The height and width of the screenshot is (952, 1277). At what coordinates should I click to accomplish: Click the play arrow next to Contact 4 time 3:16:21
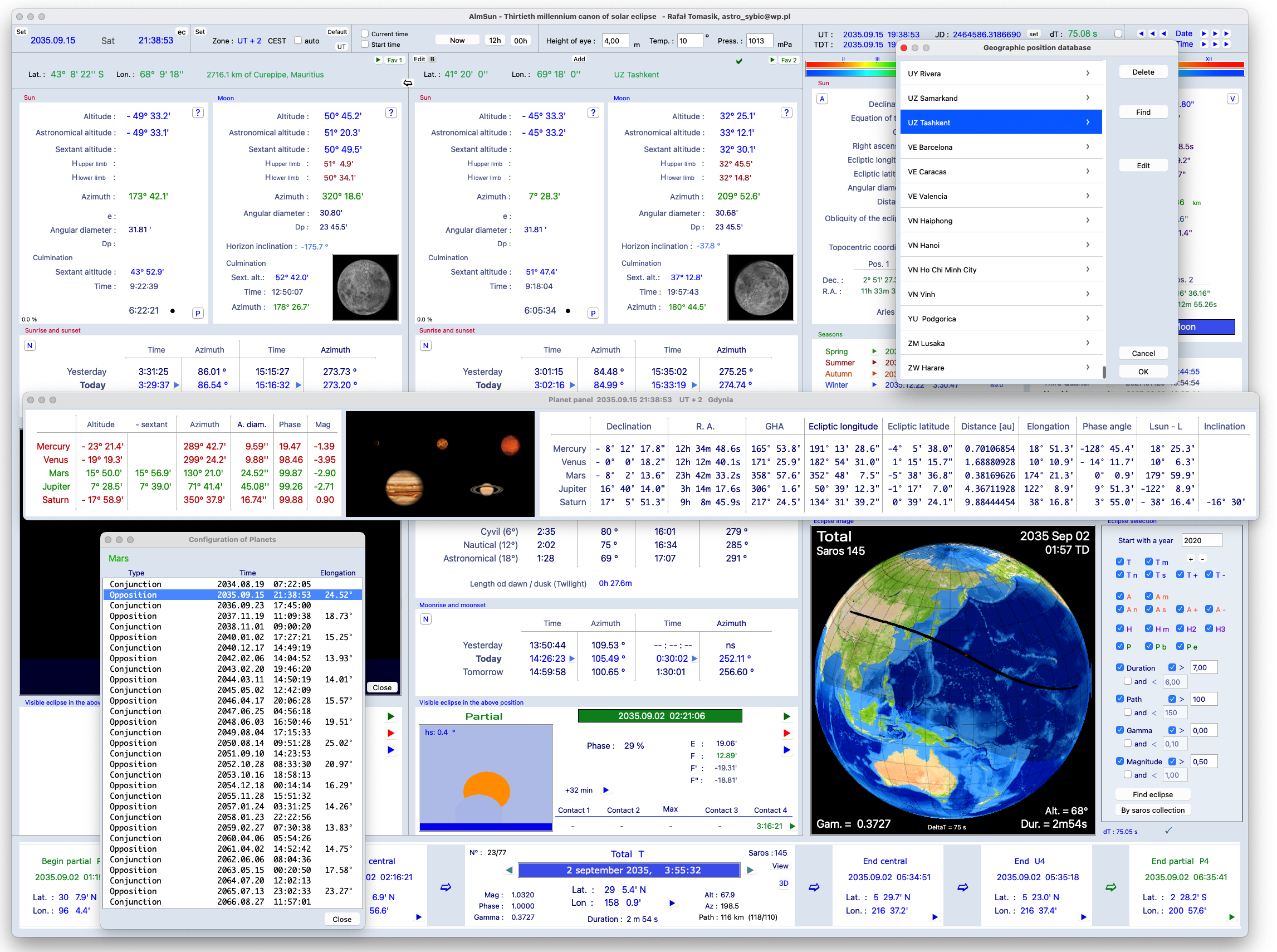click(x=792, y=826)
